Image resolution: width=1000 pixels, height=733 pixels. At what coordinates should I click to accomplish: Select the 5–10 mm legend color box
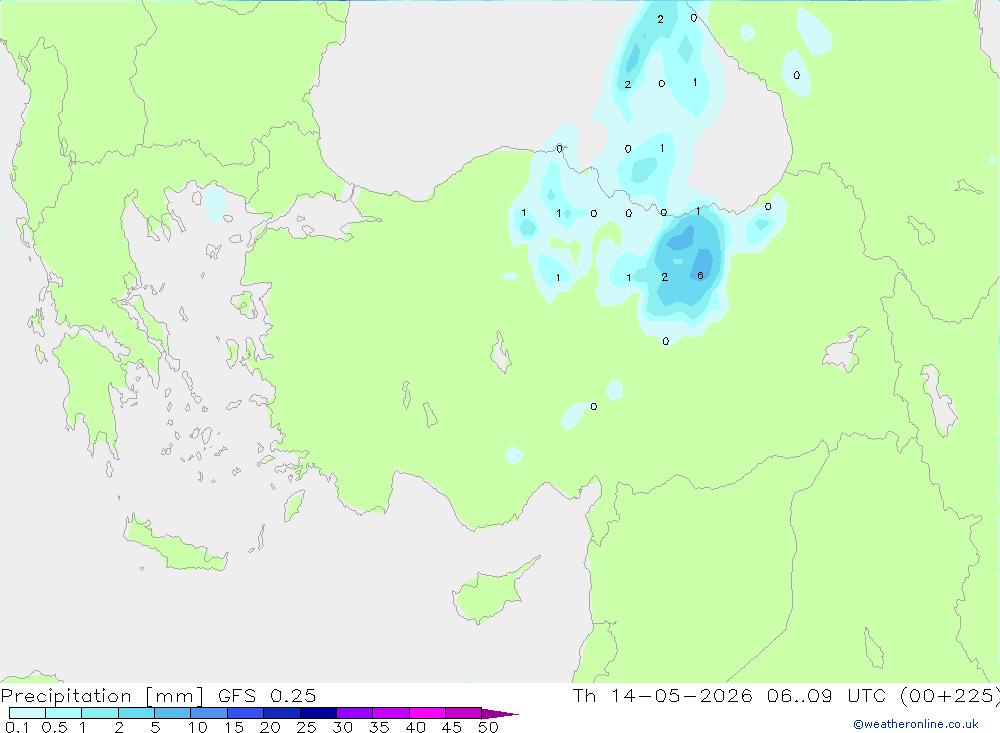172,713
